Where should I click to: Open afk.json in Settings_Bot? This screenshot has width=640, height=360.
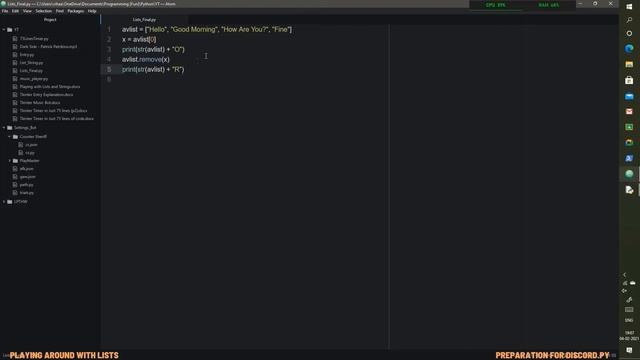click(27, 169)
